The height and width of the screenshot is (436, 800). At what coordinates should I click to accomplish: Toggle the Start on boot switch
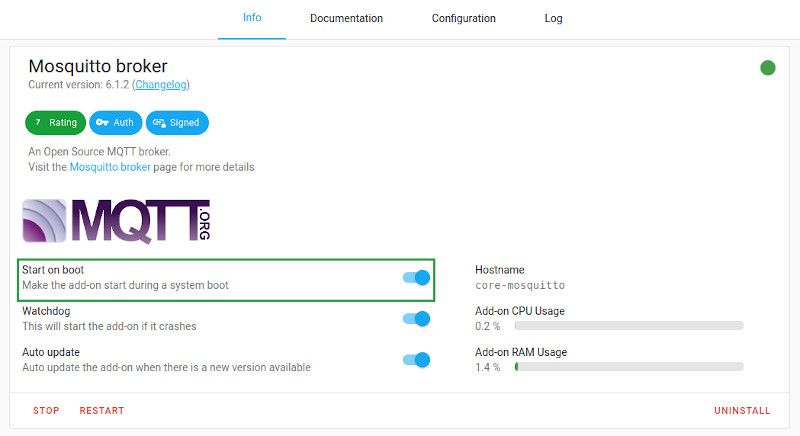[416, 277]
